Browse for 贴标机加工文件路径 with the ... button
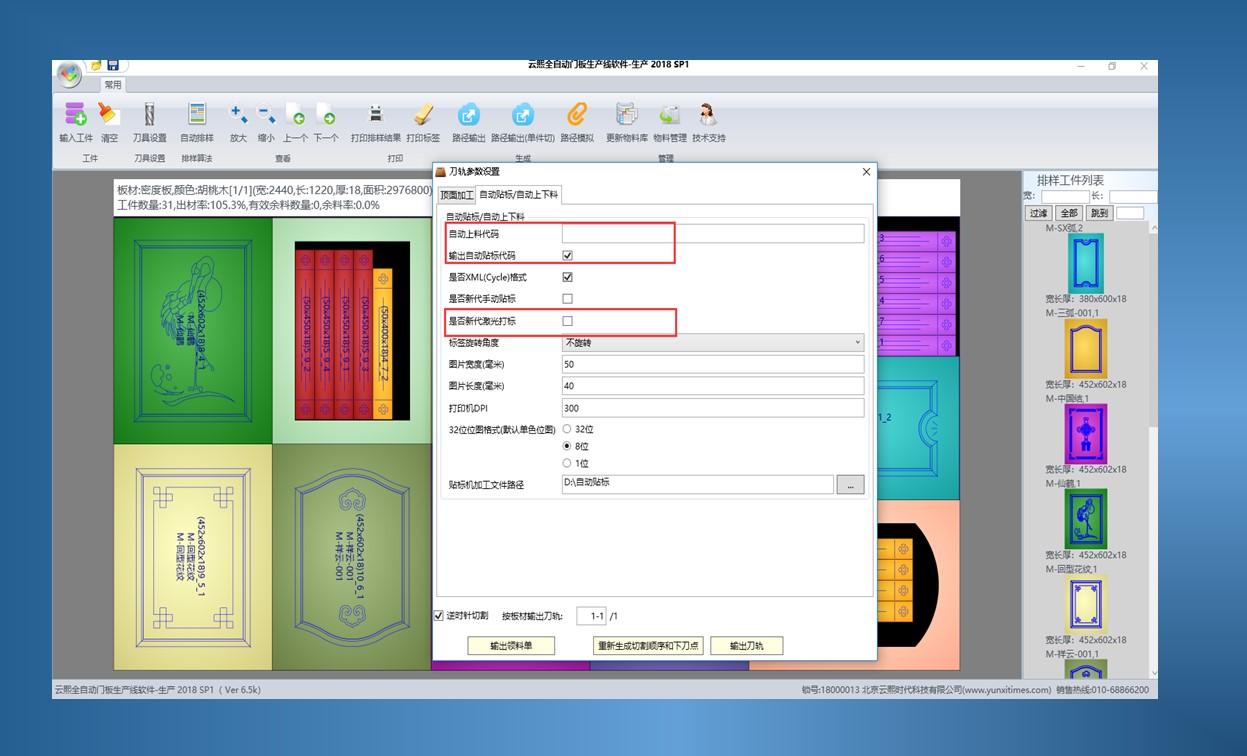Image resolution: width=1247 pixels, height=756 pixels. [x=850, y=484]
